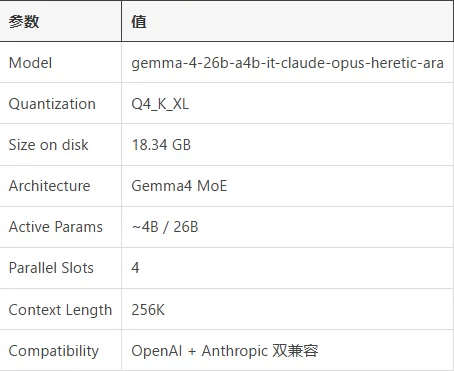Click the ~4B / 26B value
This screenshot has height=371, width=454.
(x=165, y=227)
